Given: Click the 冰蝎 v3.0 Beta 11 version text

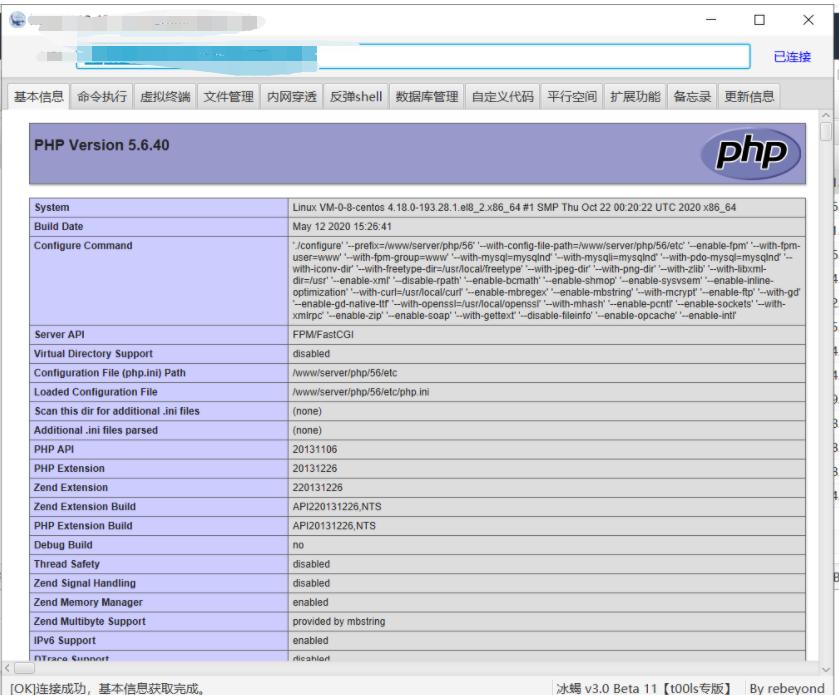Looking at the screenshot, I should click(x=643, y=688).
